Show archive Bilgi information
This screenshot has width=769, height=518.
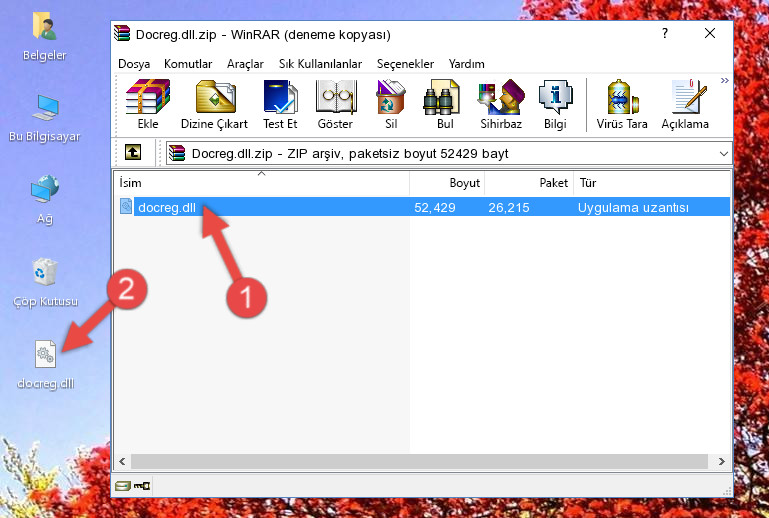click(x=555, y=104)
